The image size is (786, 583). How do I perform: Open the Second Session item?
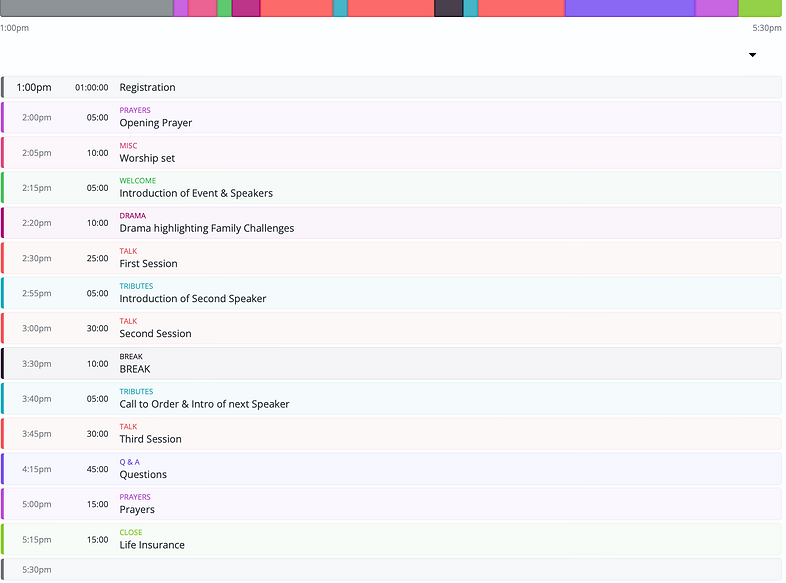(155, 334)
